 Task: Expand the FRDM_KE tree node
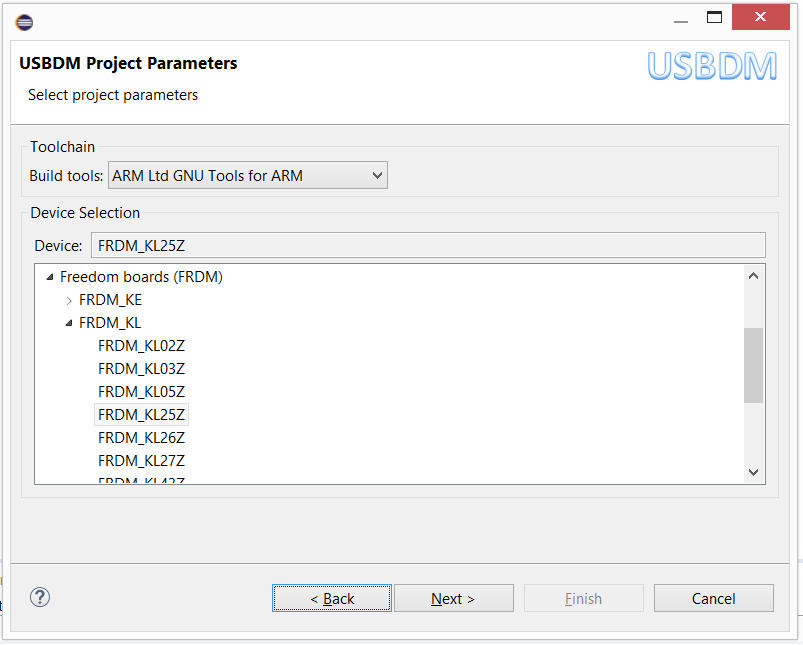click(68, 300)
